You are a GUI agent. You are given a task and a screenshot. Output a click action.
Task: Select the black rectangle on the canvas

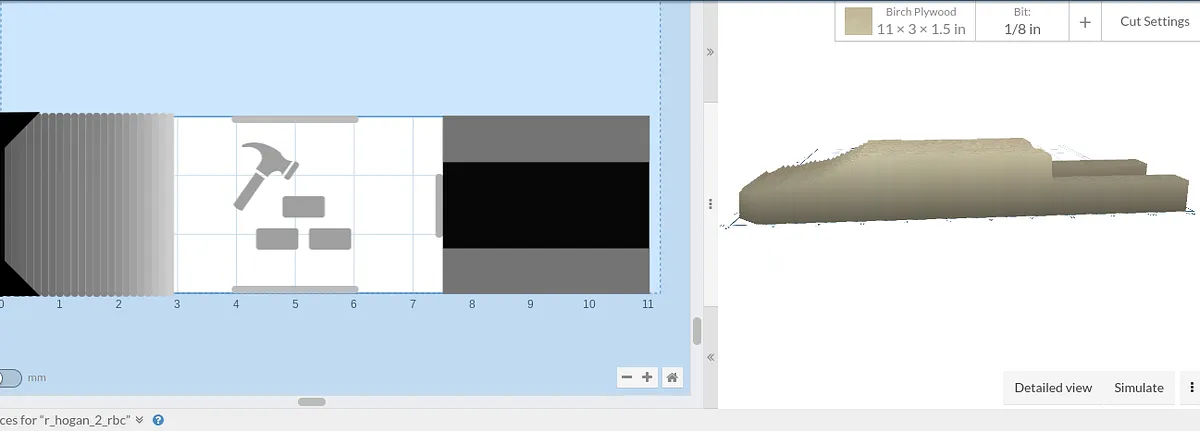tap(546, 205)
